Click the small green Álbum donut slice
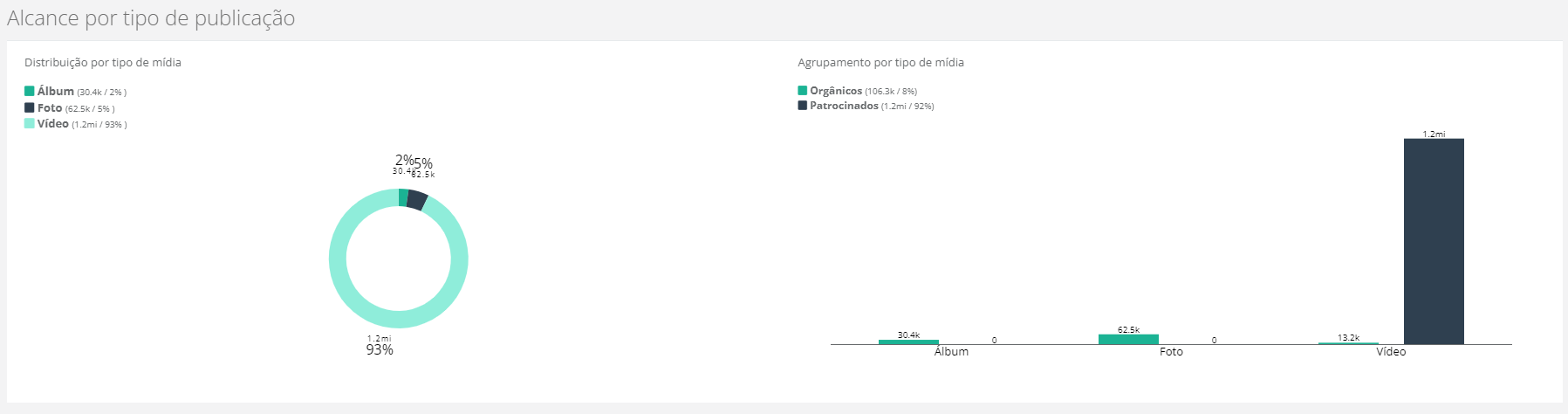1568x414 pixels. click(403, 197)
